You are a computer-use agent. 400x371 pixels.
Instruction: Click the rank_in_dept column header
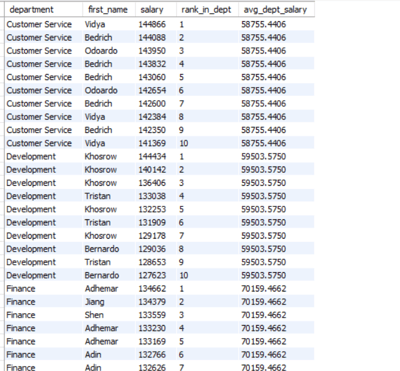[x=206, y=10]
